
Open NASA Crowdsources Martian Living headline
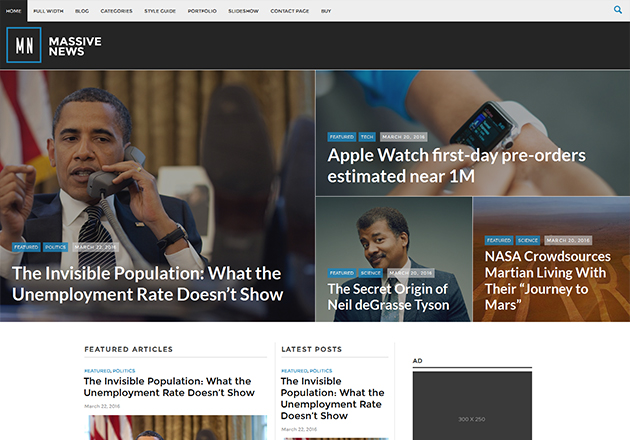[x=547, y=280]
